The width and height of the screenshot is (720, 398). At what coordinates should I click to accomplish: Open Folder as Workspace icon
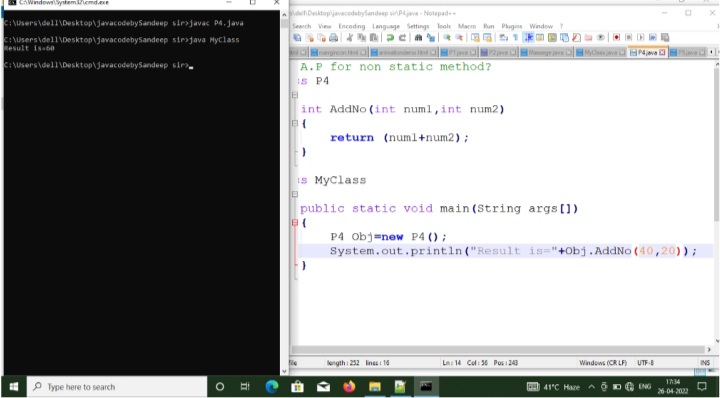tap(588, 38)
